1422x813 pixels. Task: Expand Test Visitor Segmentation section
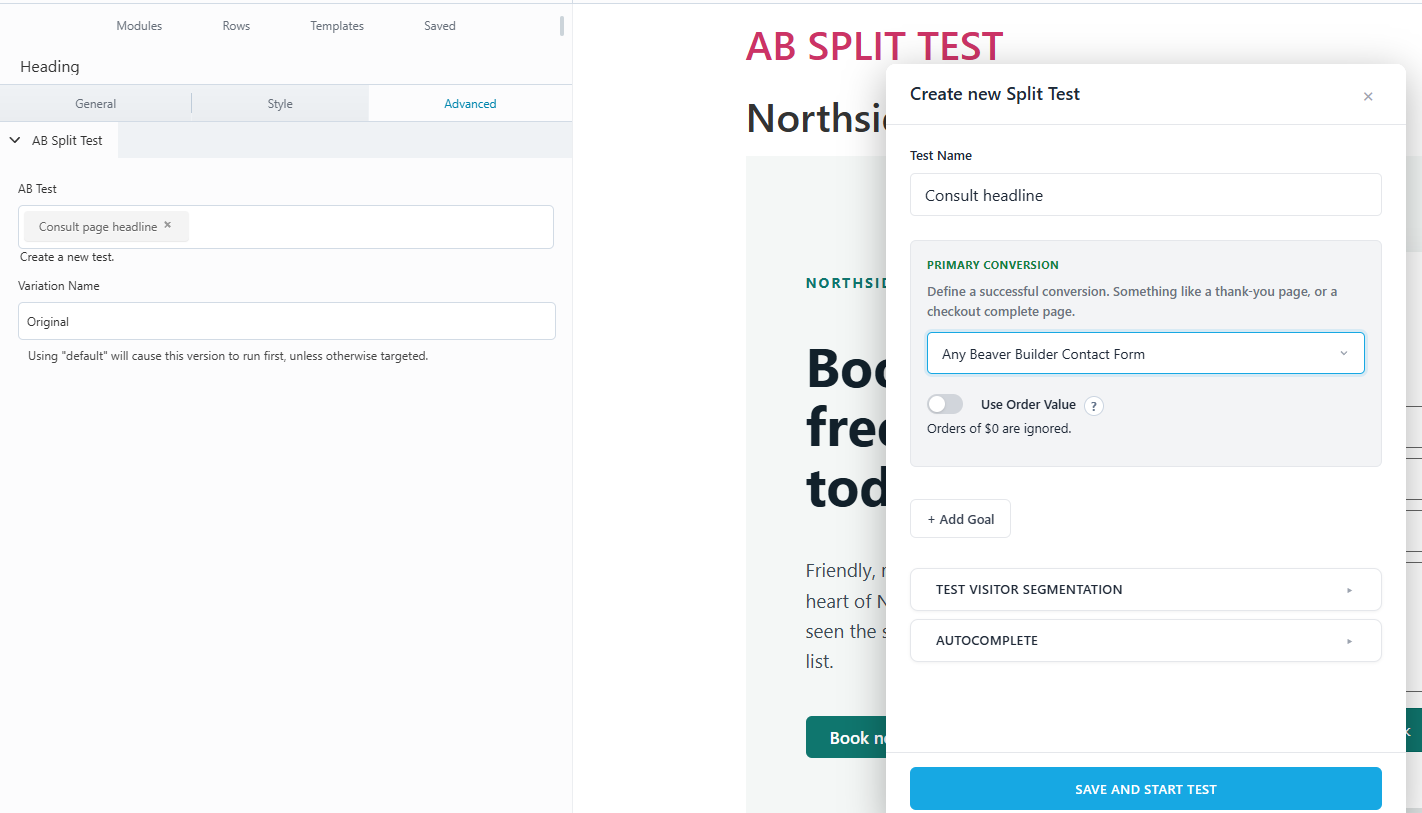[x=1145, y=590]
